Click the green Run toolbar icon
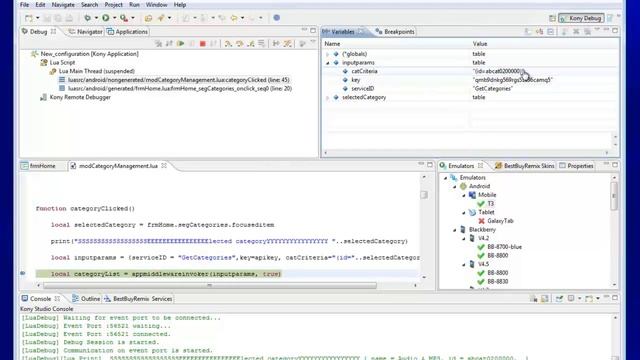Image resolution: width=640 pixels, height=360 pixels. click(x=106, y=18)
